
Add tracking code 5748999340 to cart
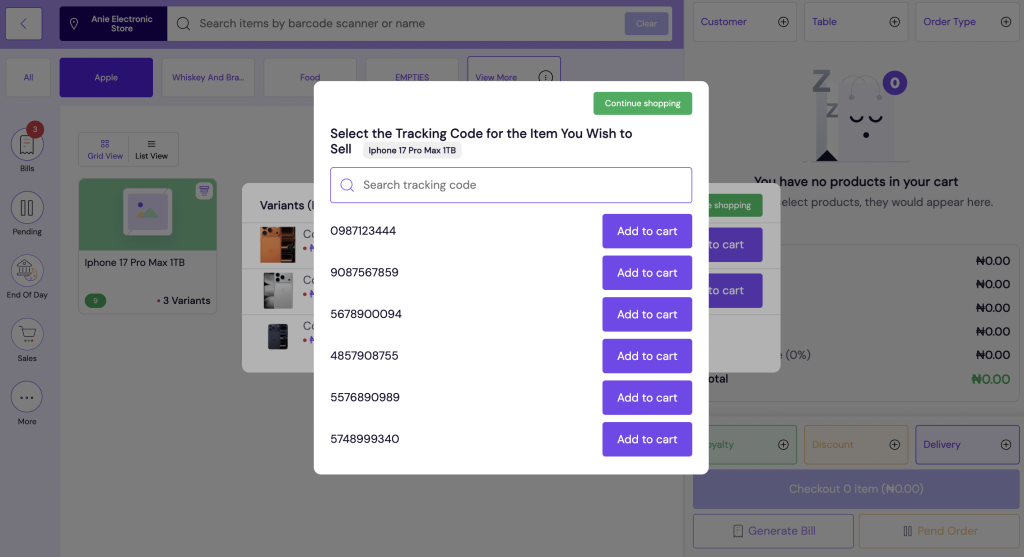(646, 439)
